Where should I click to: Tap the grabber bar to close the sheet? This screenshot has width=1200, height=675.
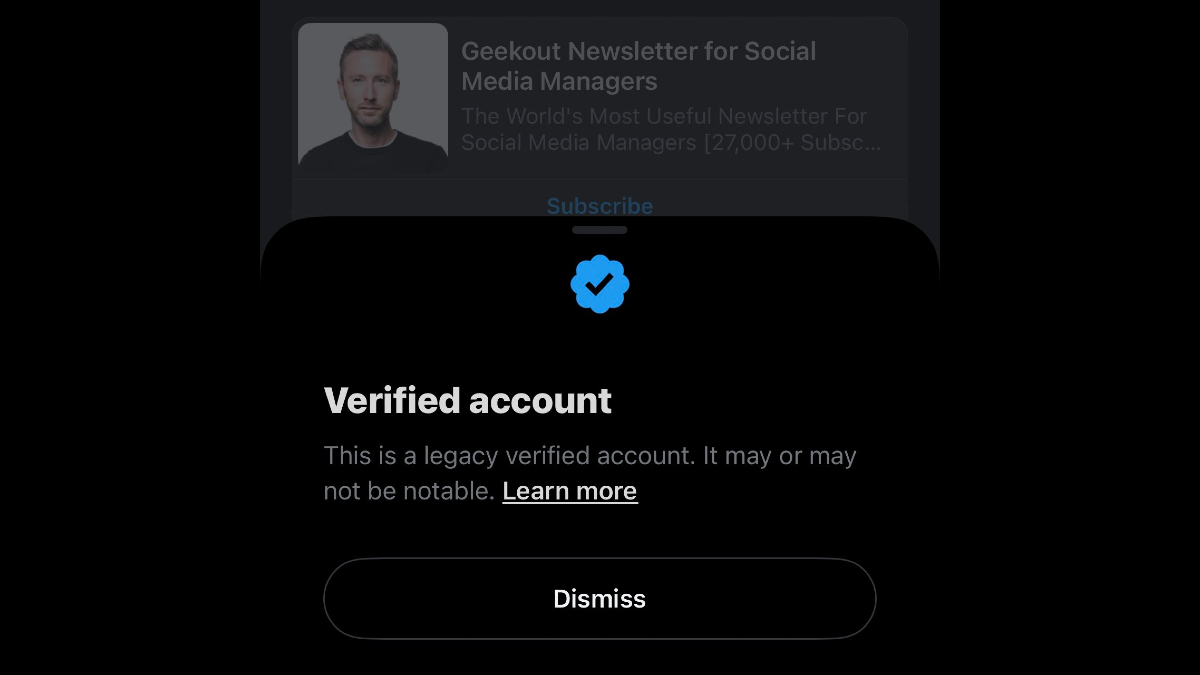pos(599,229)
